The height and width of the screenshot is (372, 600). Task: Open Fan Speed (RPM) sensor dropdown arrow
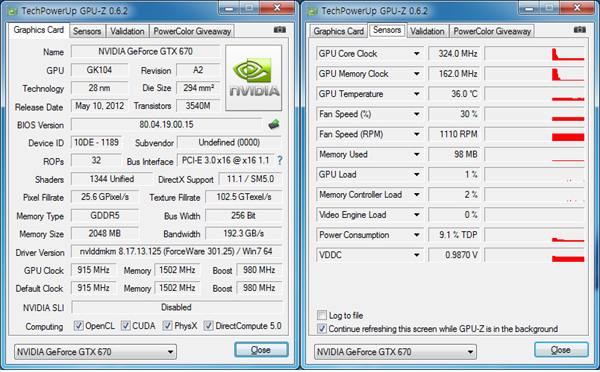[417, 134]
